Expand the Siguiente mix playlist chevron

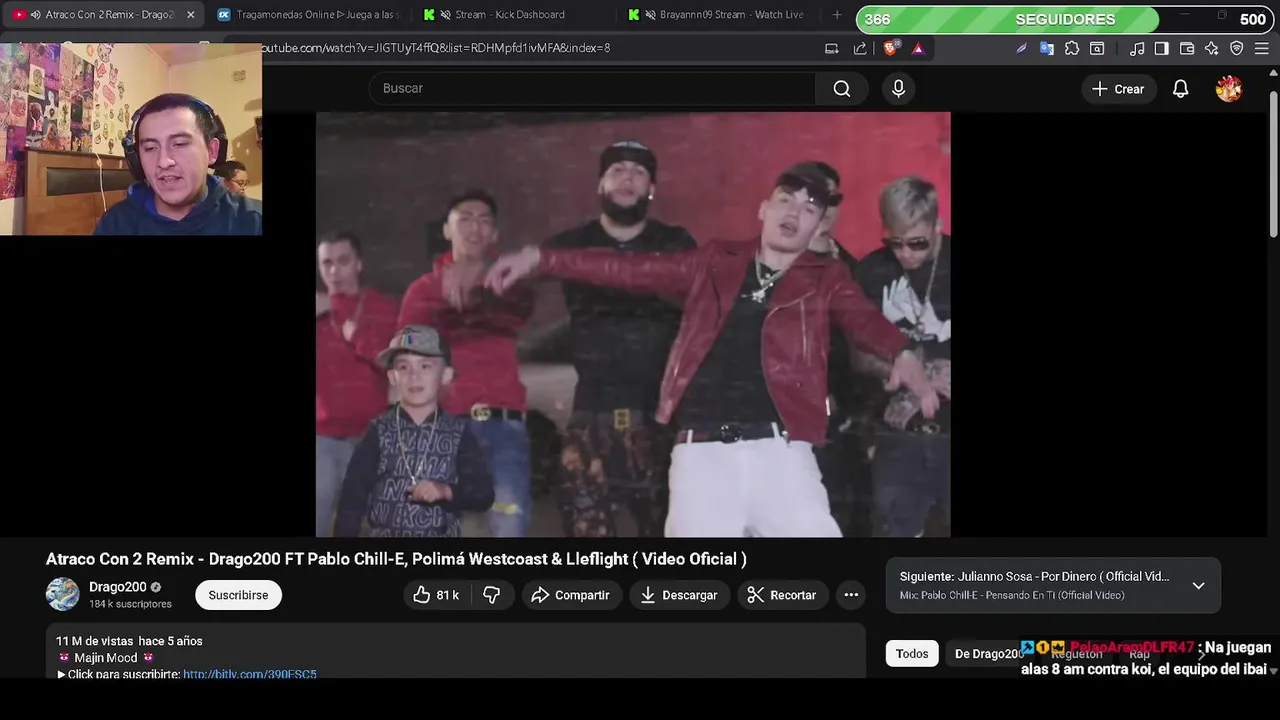click(1198, 586)
